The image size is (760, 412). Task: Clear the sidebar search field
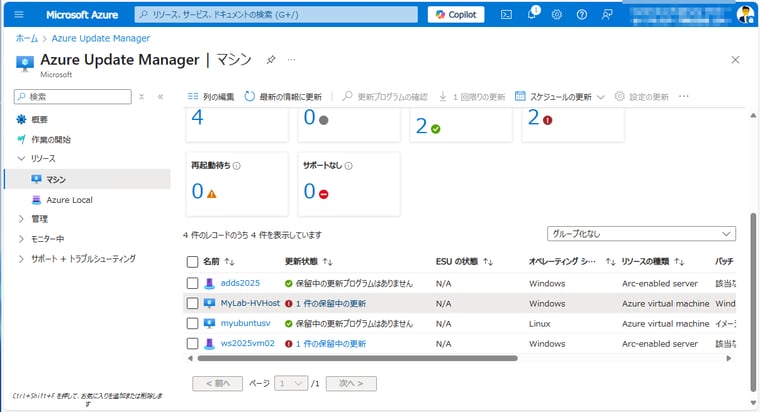142,97
